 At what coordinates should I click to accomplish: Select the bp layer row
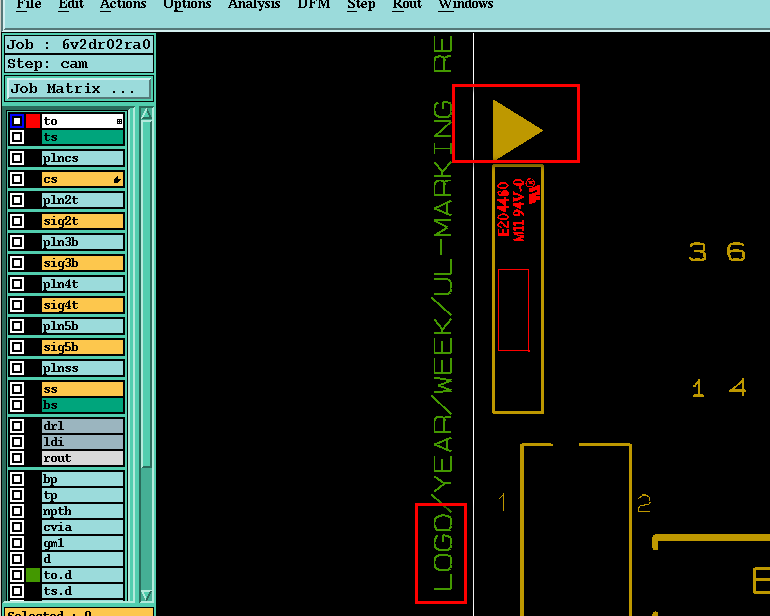tap(82, 479)
